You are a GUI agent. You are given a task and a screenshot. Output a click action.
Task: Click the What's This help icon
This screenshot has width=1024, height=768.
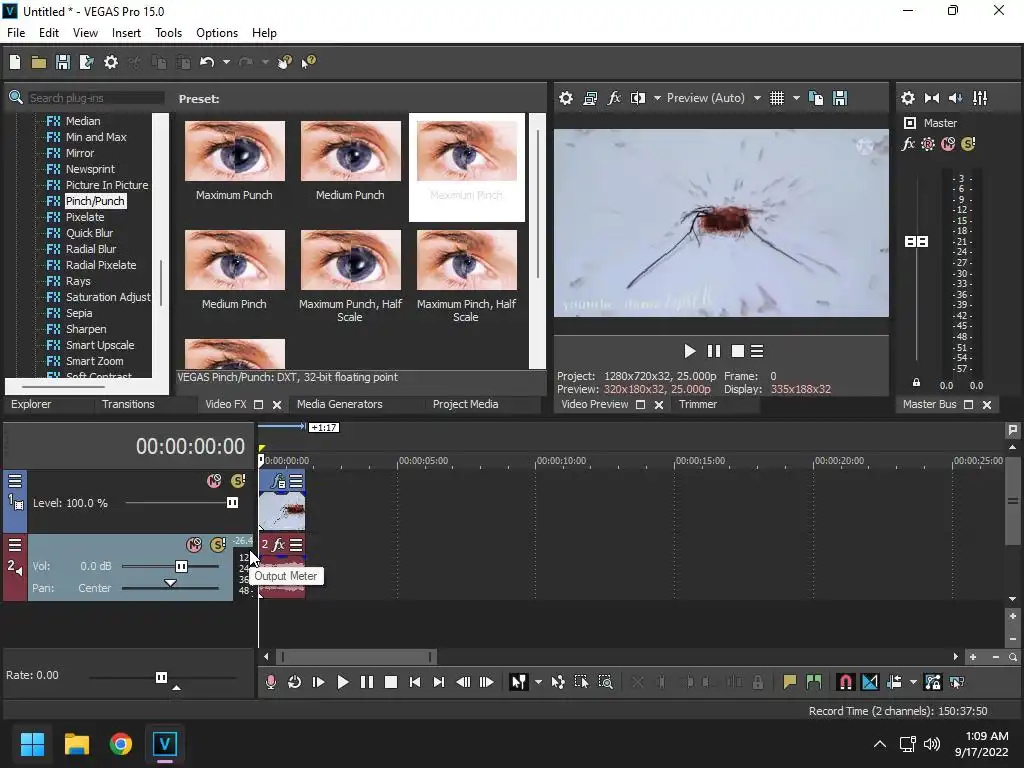pos(308,62)
